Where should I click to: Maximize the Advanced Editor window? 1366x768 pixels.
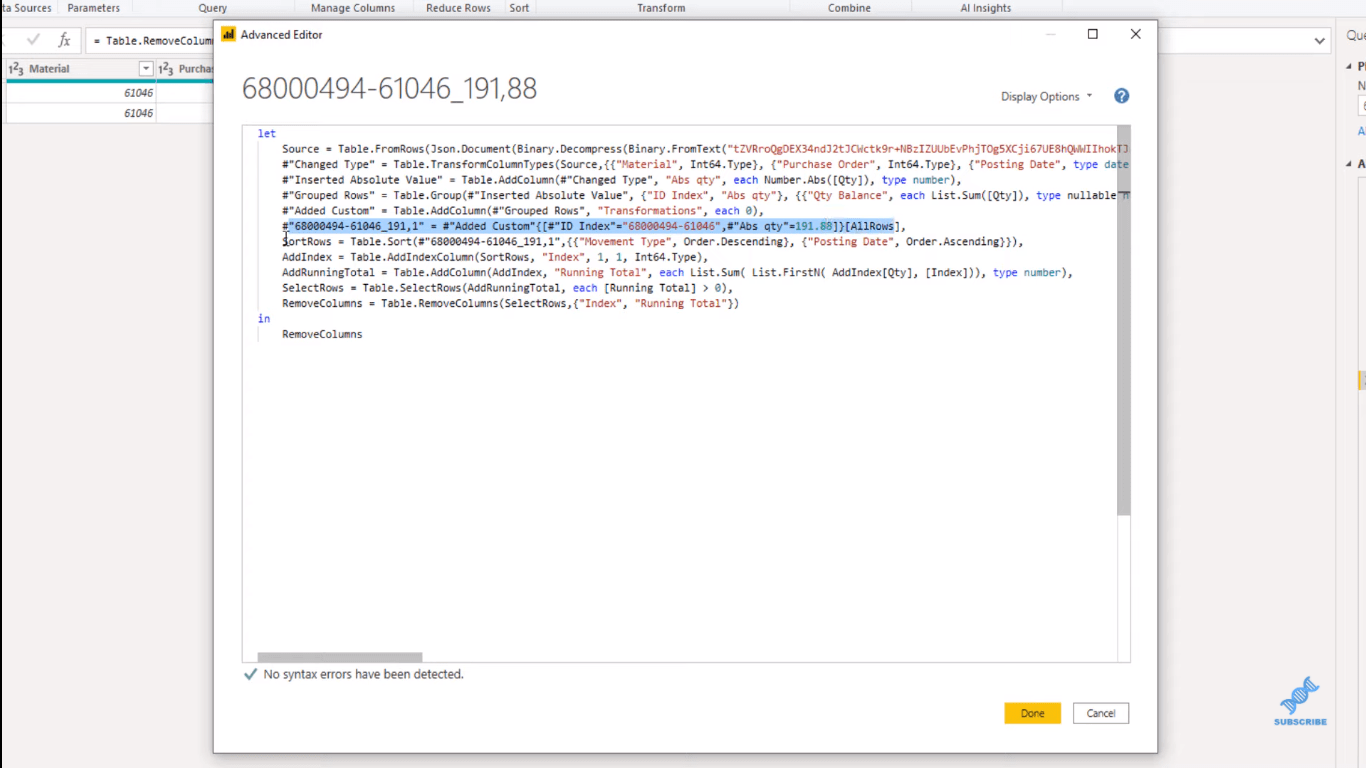(x=1093, y=34)
